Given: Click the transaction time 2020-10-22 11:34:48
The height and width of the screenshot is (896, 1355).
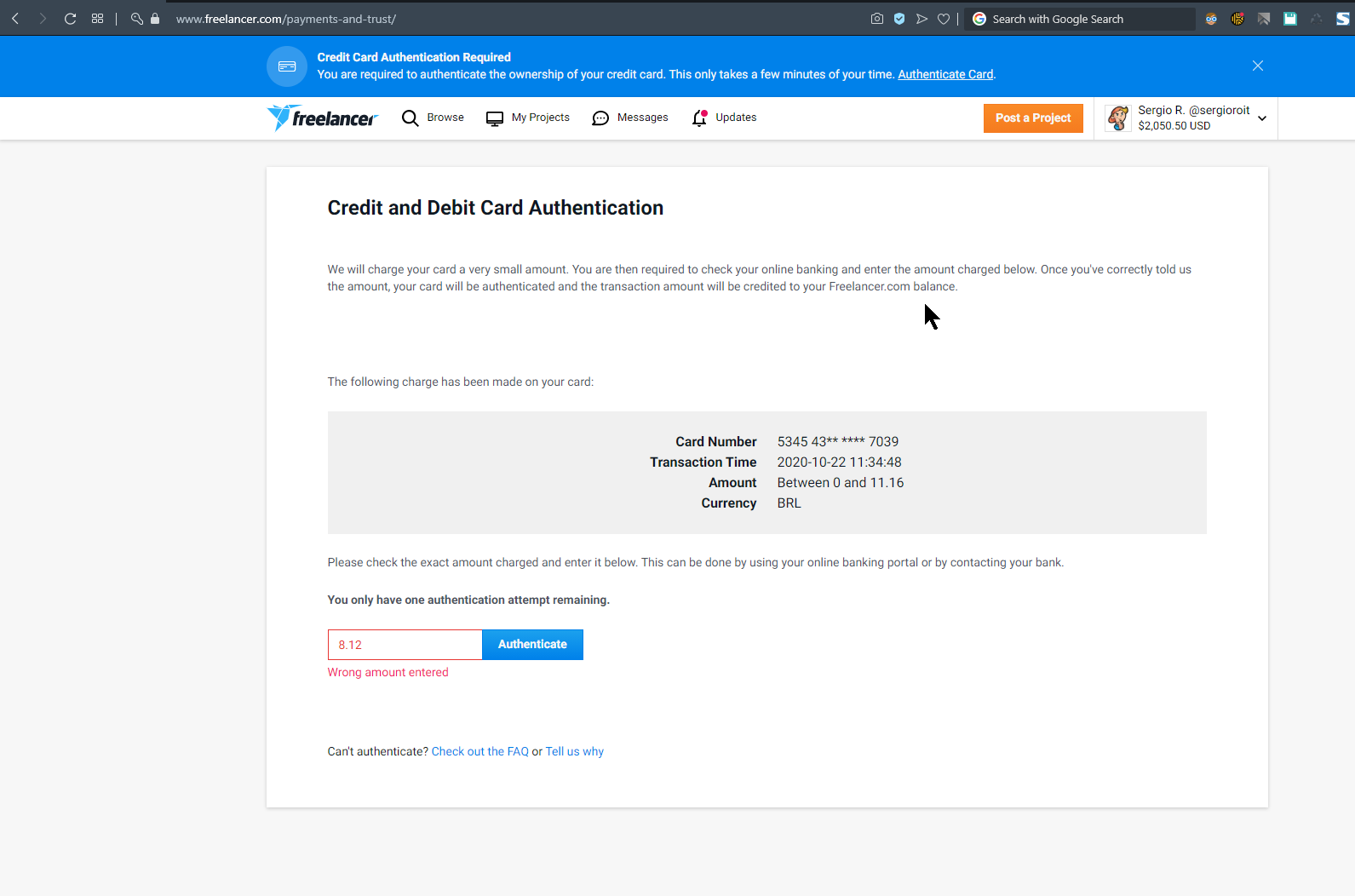Looking at the screenshot, I should click(840, 462).
